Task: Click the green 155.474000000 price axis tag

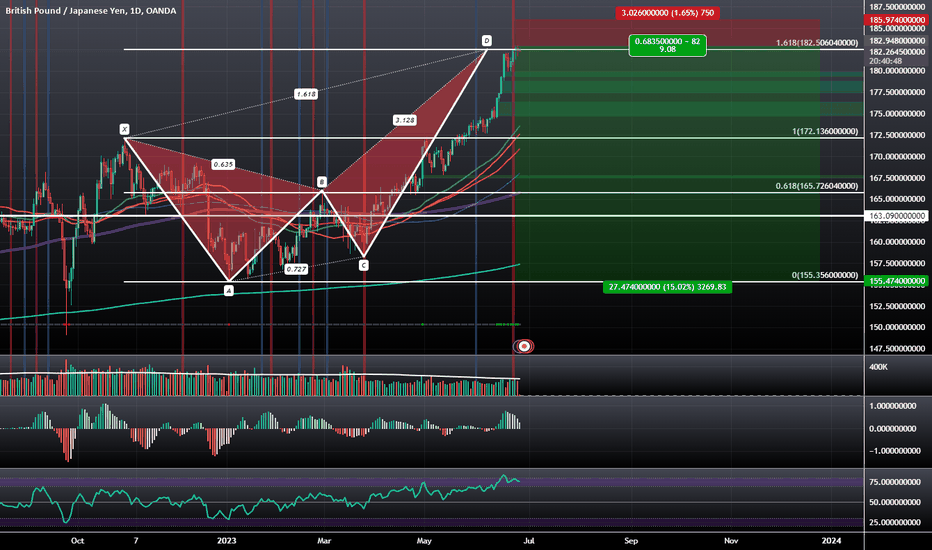Action: pos(896,281)
